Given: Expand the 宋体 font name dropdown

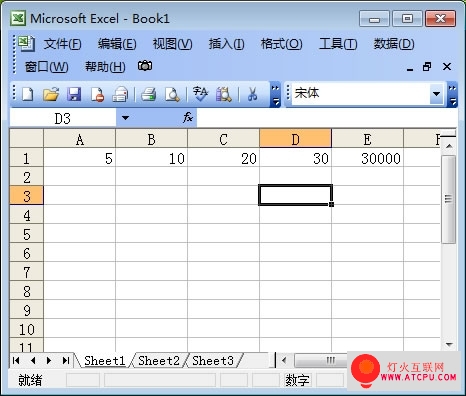Looking at the screenshot, I should pos(436,94).
